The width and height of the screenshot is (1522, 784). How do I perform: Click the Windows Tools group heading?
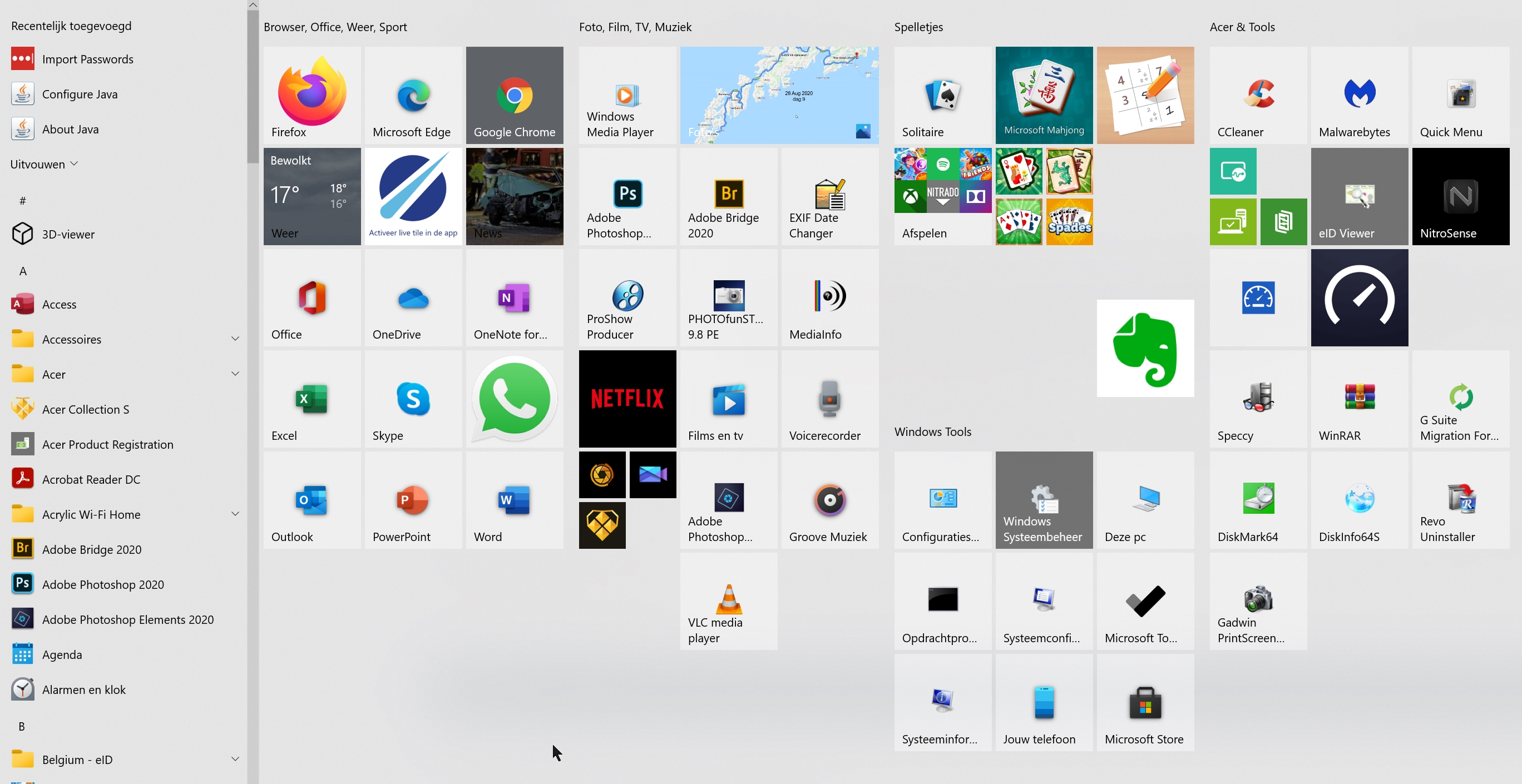coord(932,431)
